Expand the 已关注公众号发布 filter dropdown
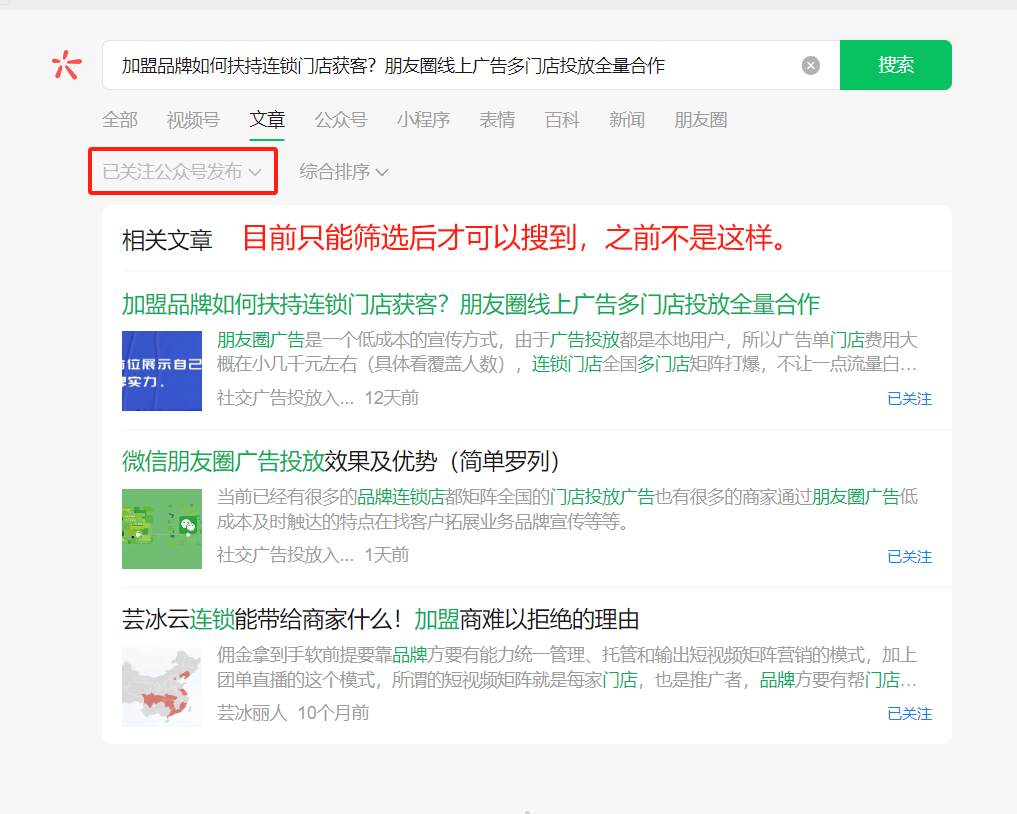This screenshot has height=814, width=1017. click(x=182, y=172)
